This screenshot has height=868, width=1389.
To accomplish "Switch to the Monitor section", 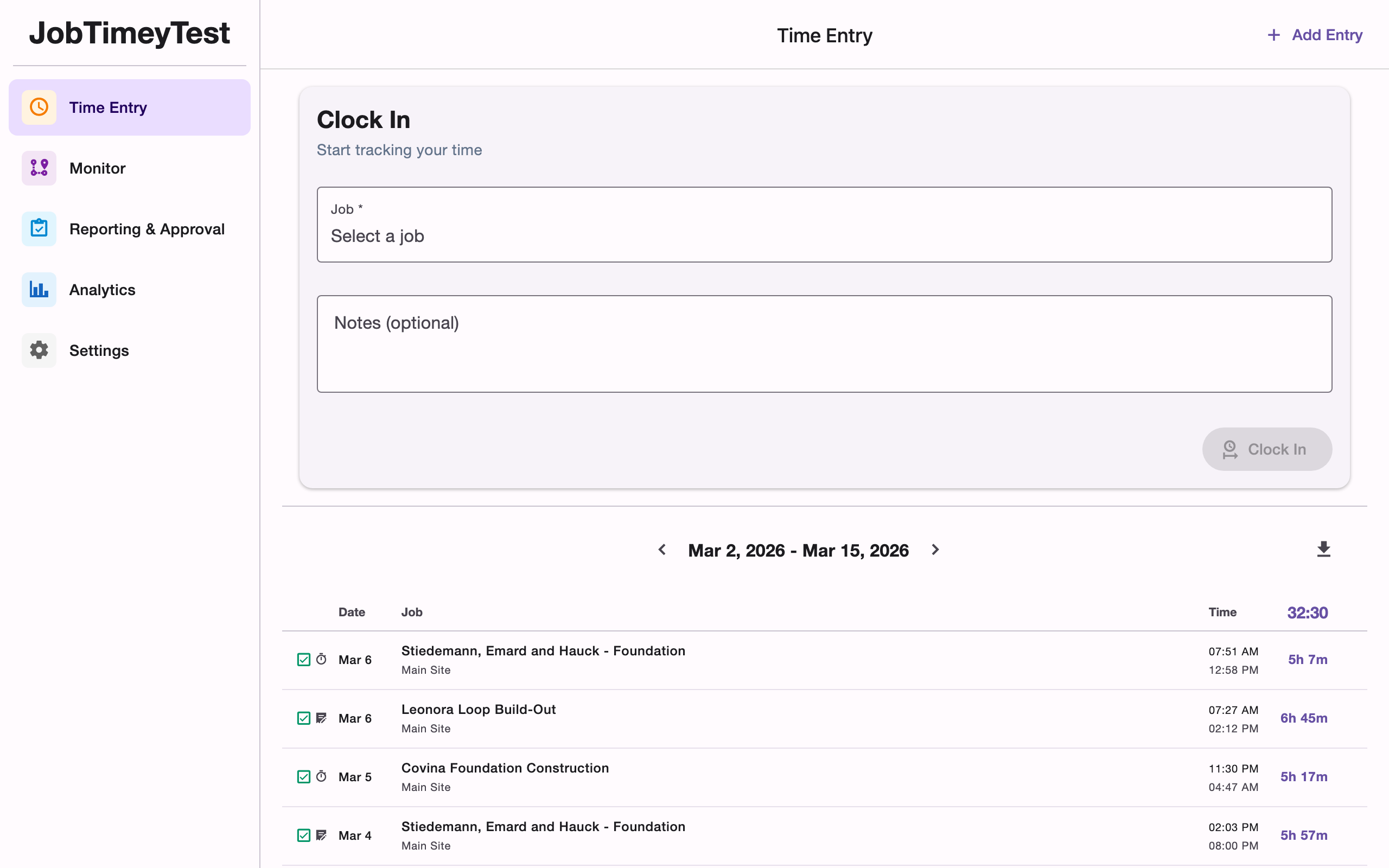I will [x=97, y=168].
